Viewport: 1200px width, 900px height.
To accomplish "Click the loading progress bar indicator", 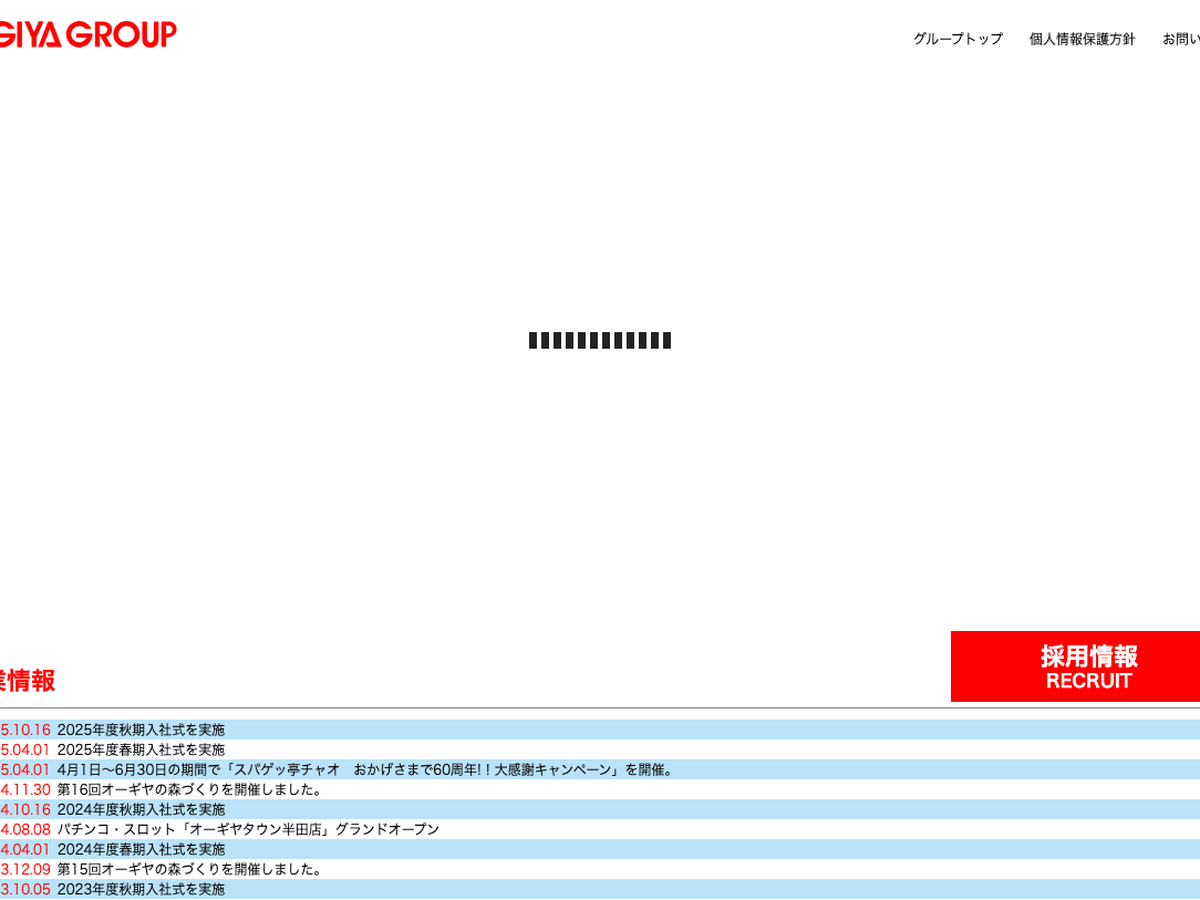I will 600,340.
